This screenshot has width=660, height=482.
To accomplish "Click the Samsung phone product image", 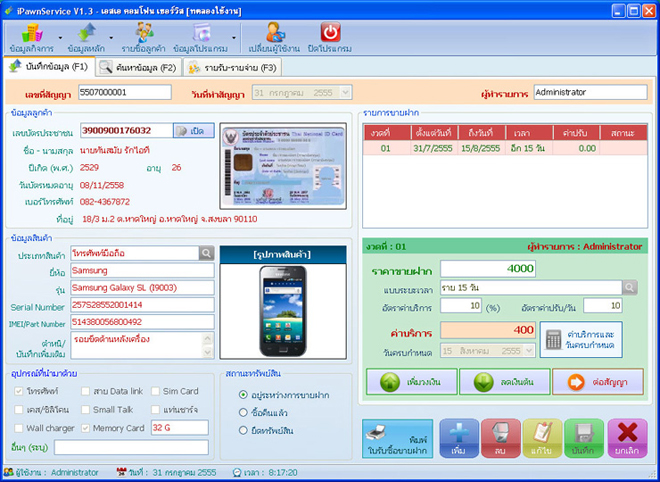I will pos(283,311).
